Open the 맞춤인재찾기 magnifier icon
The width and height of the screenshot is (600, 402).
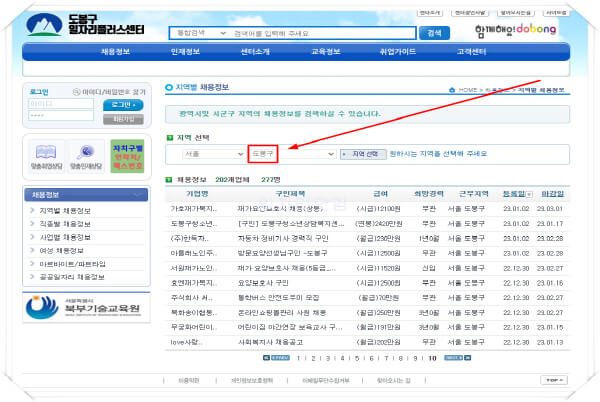pos(86,156)
